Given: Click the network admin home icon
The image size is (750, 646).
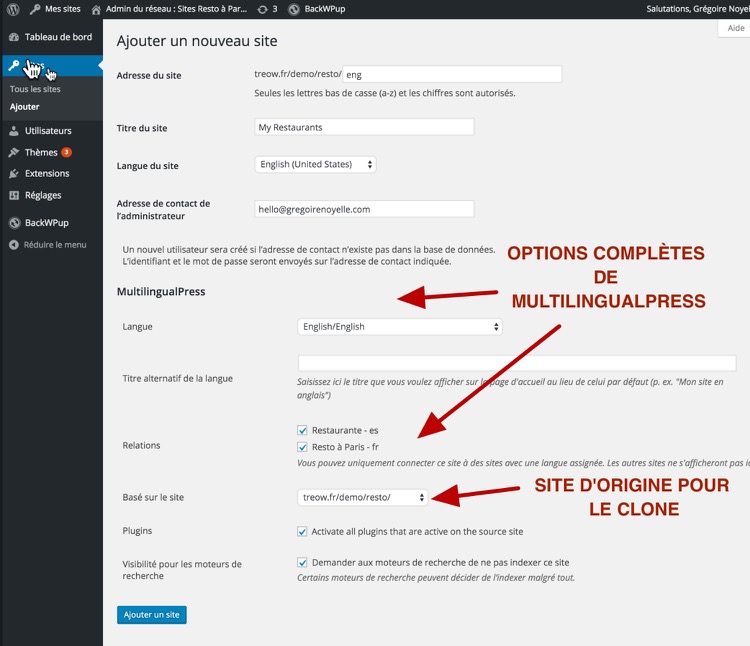Looking at the screenshot, I should coord(96,10).
